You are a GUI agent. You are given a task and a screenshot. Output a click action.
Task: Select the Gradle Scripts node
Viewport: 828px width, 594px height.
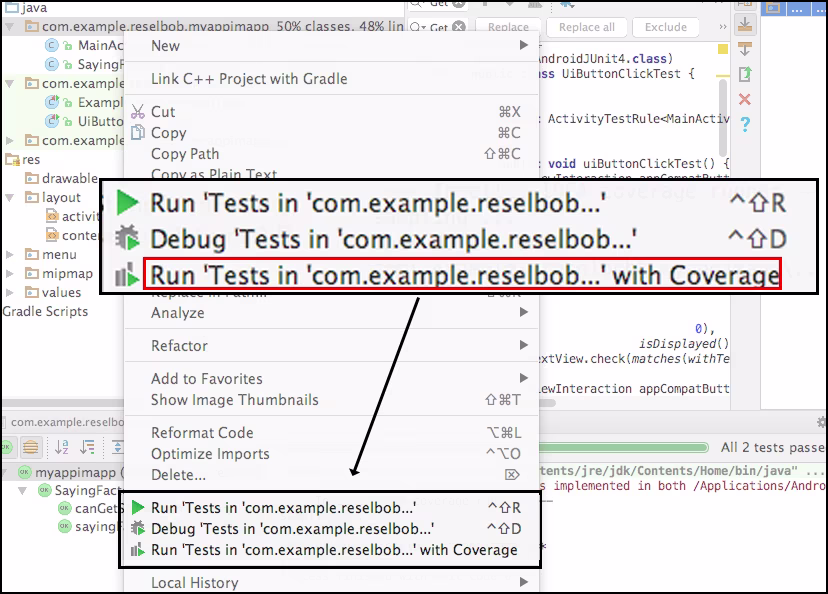tap(45, 312)
